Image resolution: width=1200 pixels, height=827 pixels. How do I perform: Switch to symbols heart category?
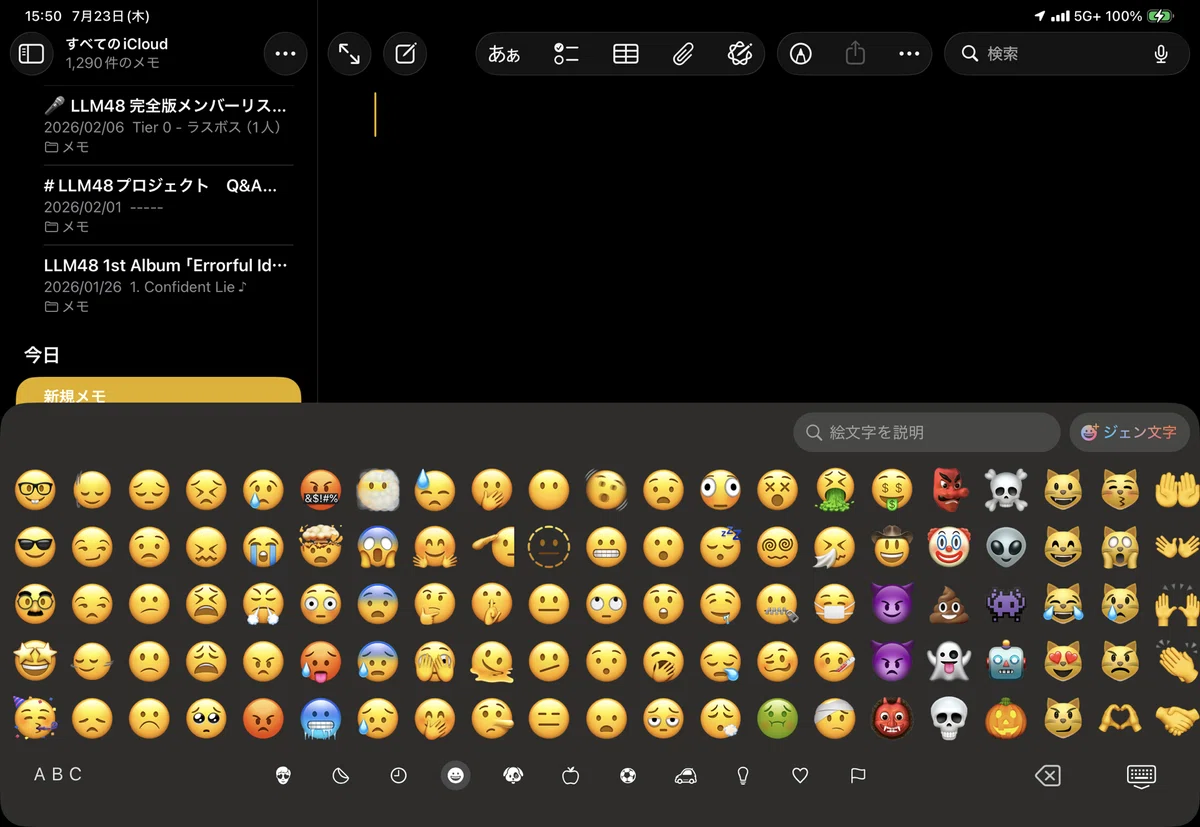799,775
